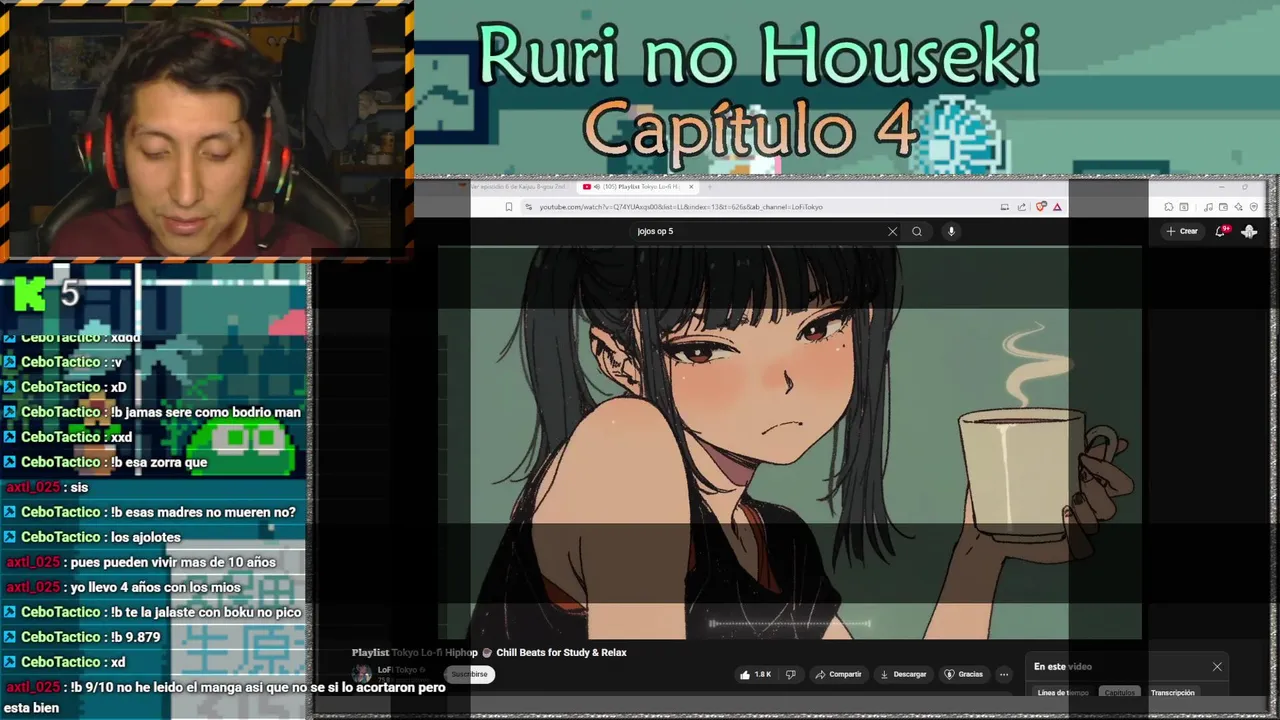Click the lo-fi girl video player

pyautogui.click(x=790, y=442)
